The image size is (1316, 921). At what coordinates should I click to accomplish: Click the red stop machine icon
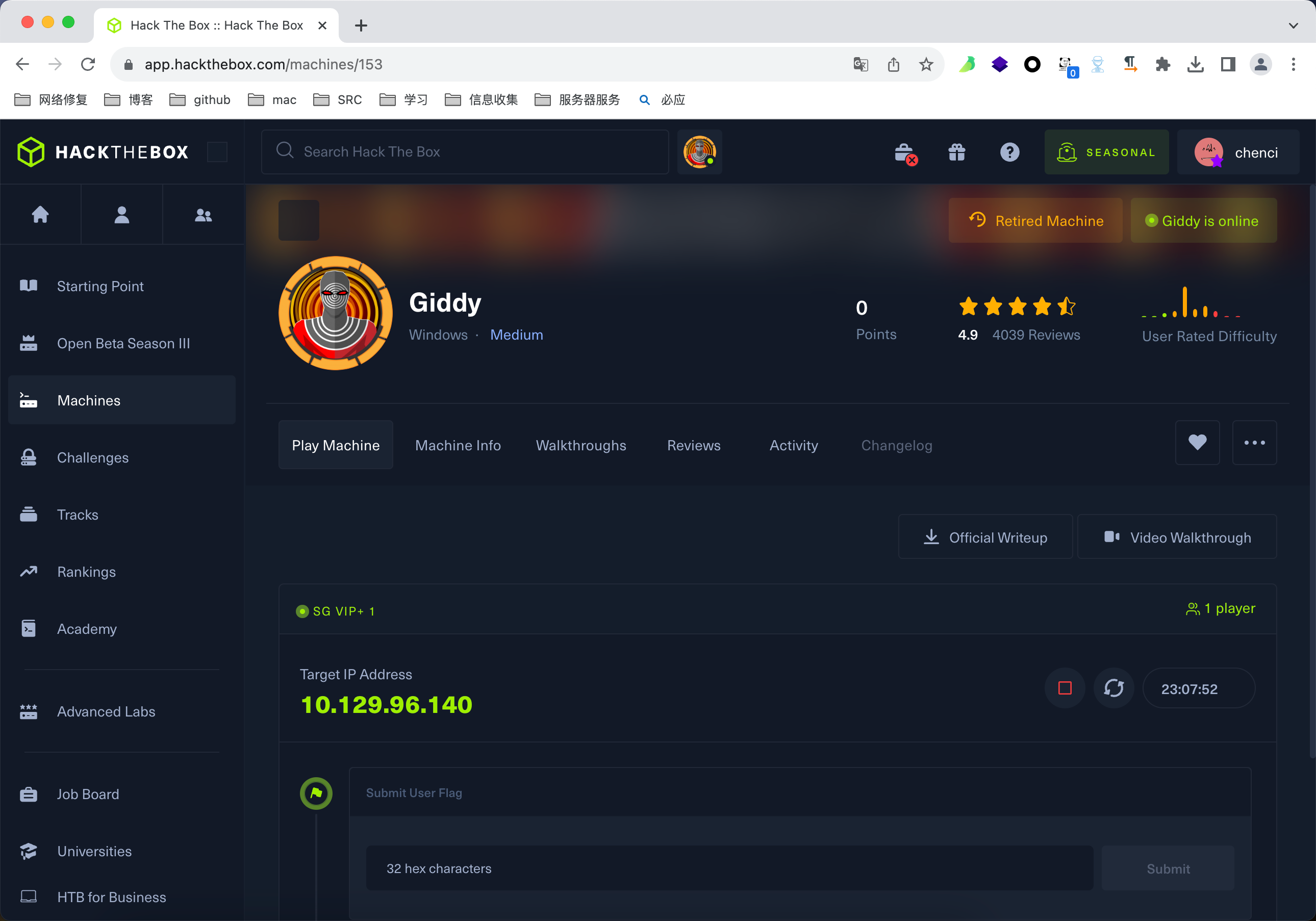tap(1065, 688)
